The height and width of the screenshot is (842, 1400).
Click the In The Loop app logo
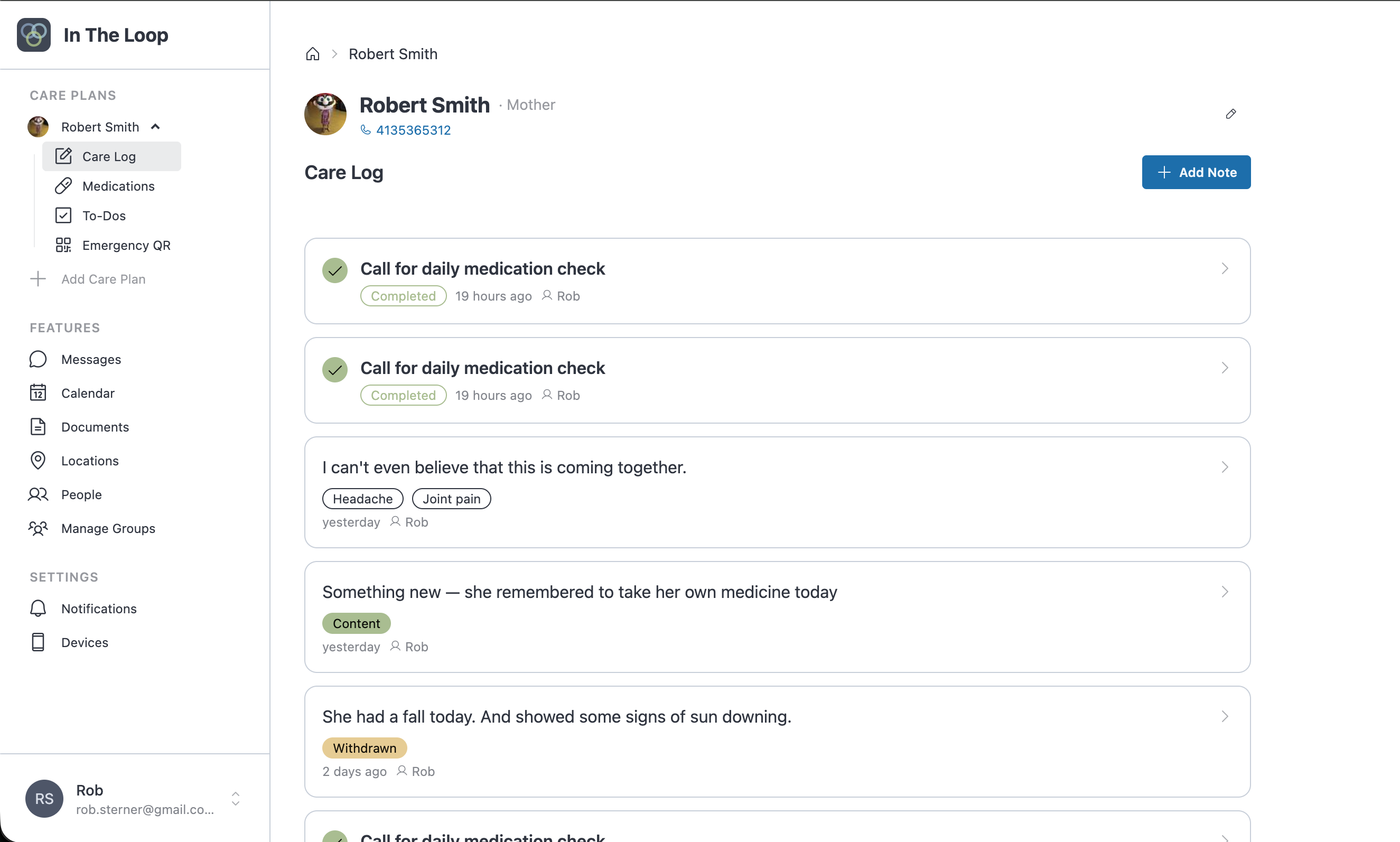[32, 34]
